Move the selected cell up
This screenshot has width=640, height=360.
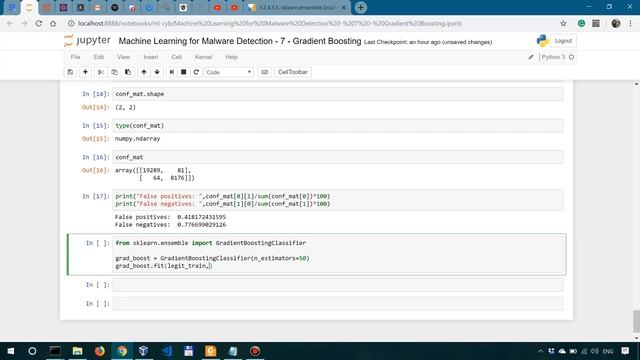click(x=144, y=72)
